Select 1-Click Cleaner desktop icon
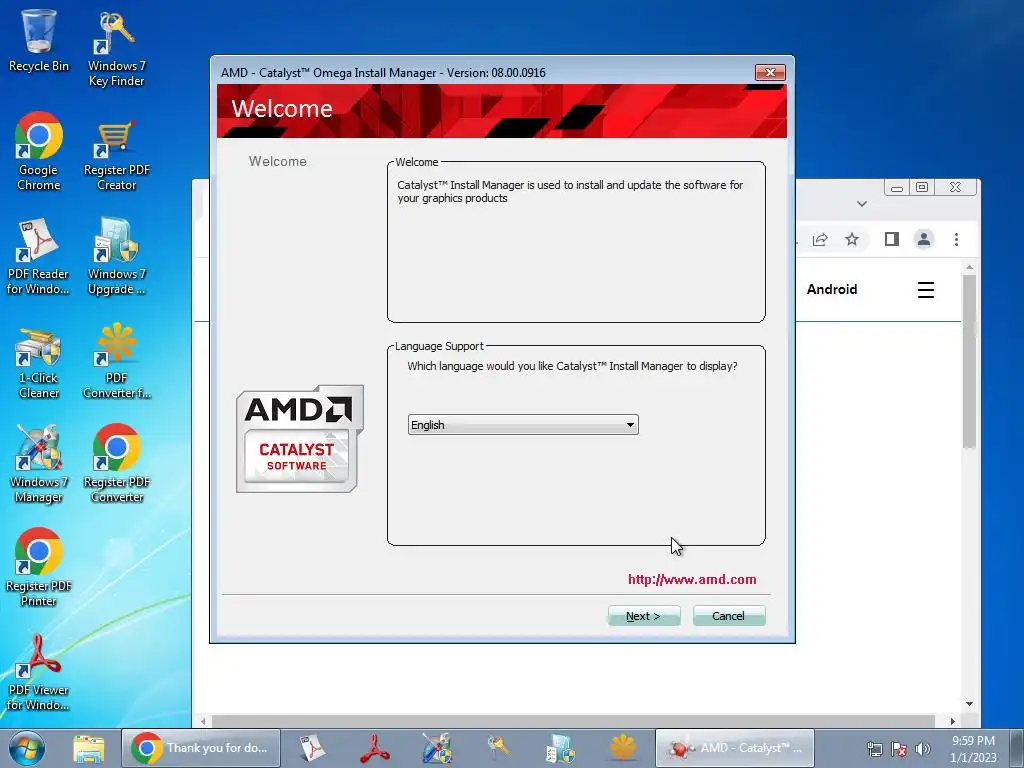The height and width of the screenshot is (768, 1024). (x=39, y=363)
